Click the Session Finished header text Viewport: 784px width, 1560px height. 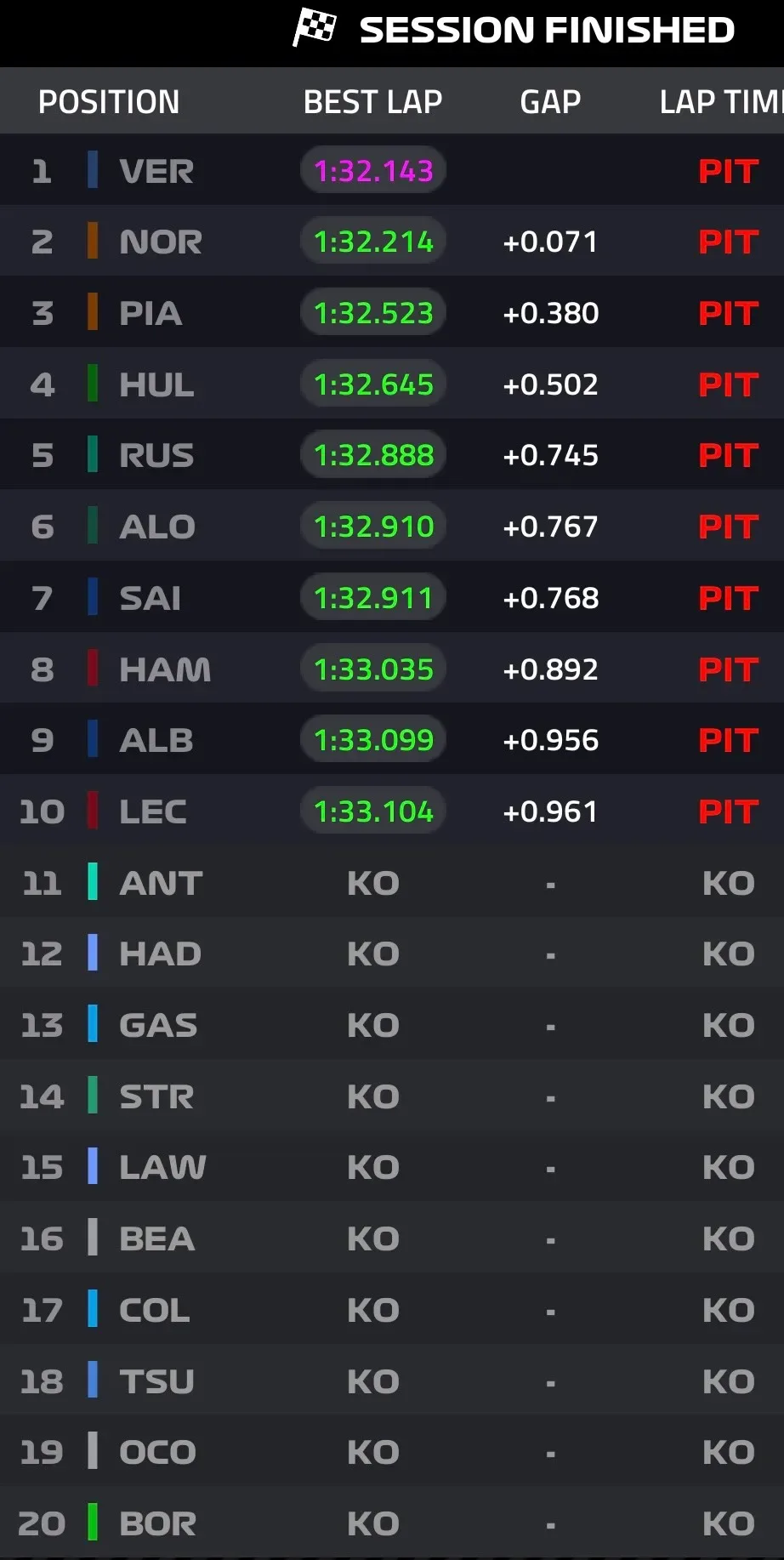pyautogui.click(x=547, y=31)
